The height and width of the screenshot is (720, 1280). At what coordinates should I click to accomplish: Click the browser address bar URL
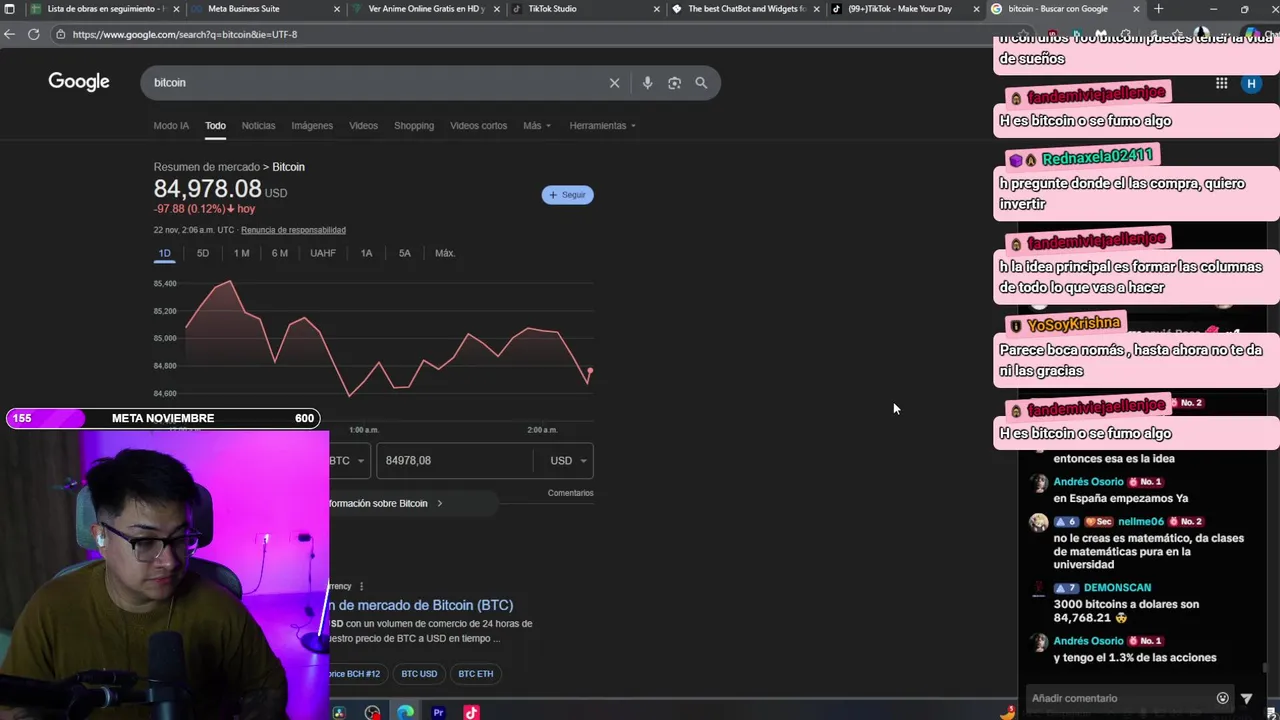coord(185,34)
